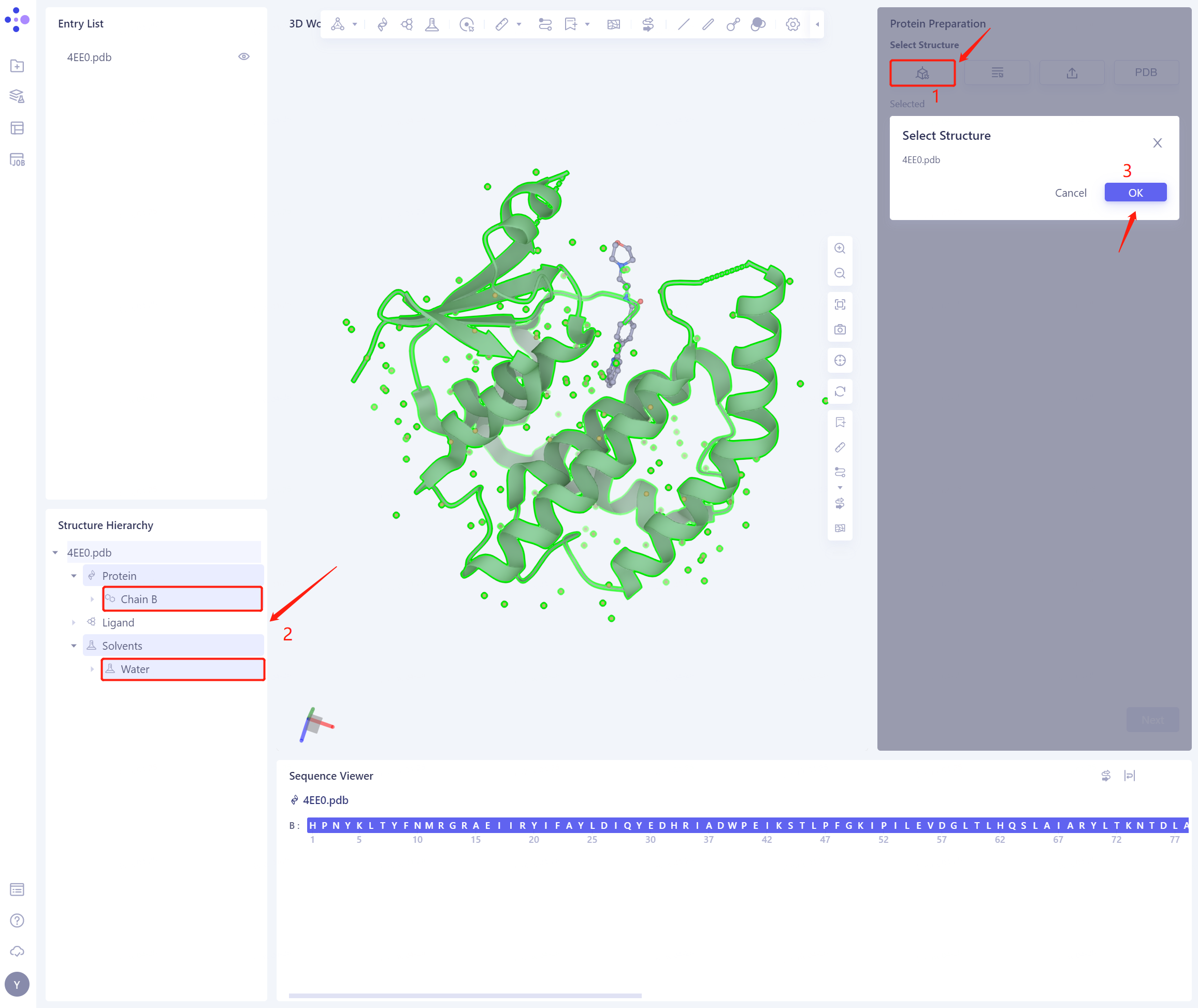Open the bookmark dropdown in the top toolbar

[586, 24]
